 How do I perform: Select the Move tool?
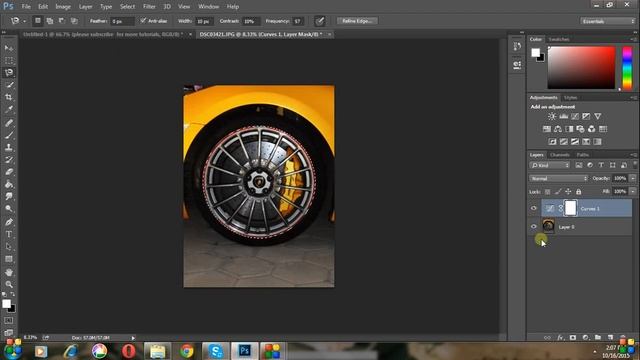(9, 48)
